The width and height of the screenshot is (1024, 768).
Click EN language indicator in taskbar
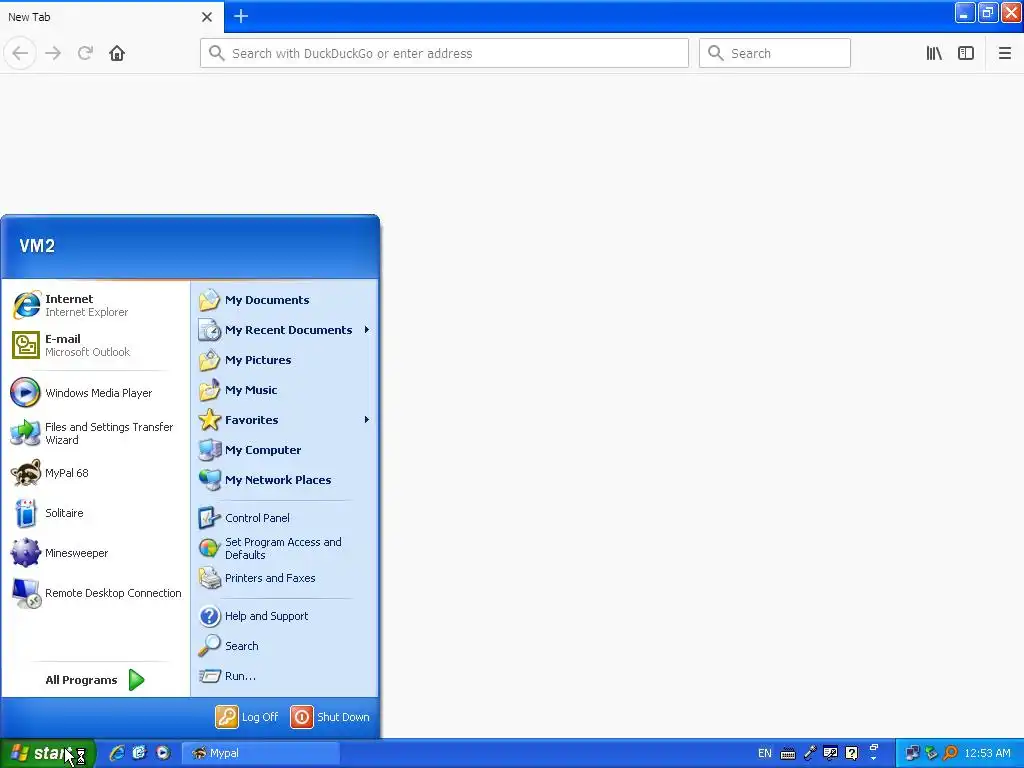pyautogui.click(x=765, y=753)
